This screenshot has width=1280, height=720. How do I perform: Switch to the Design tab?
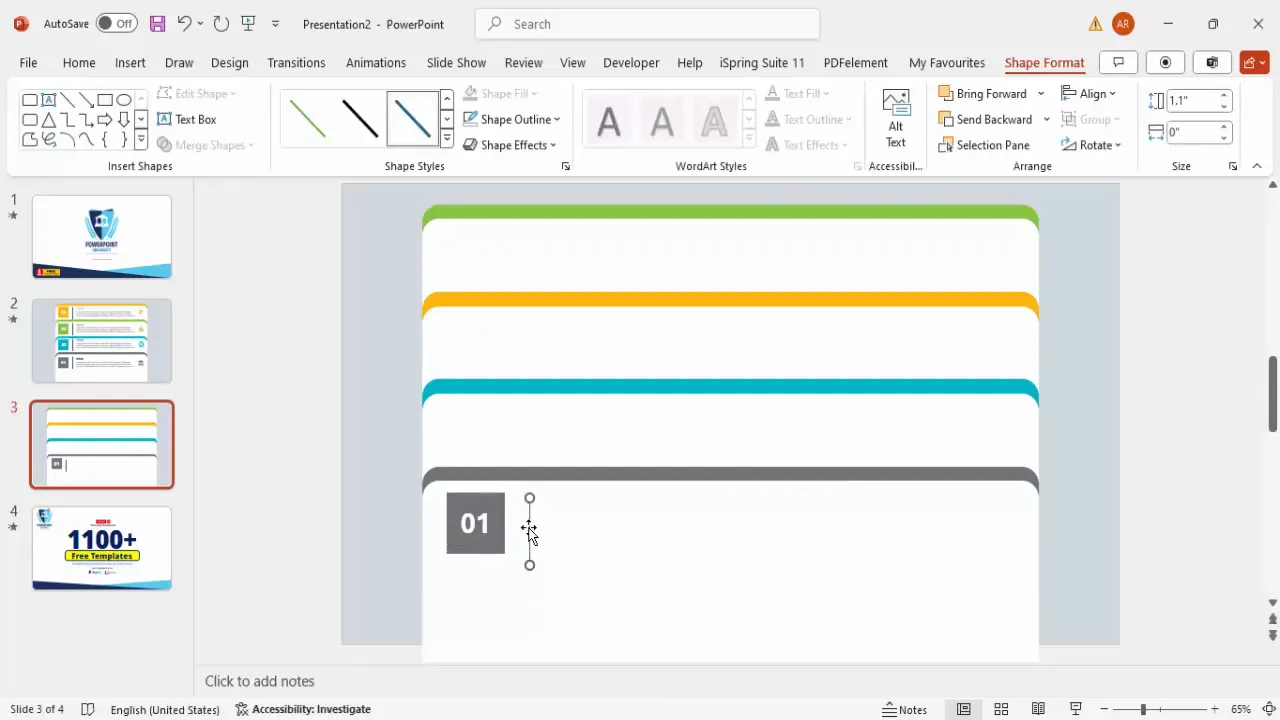[x=229, y=62]
